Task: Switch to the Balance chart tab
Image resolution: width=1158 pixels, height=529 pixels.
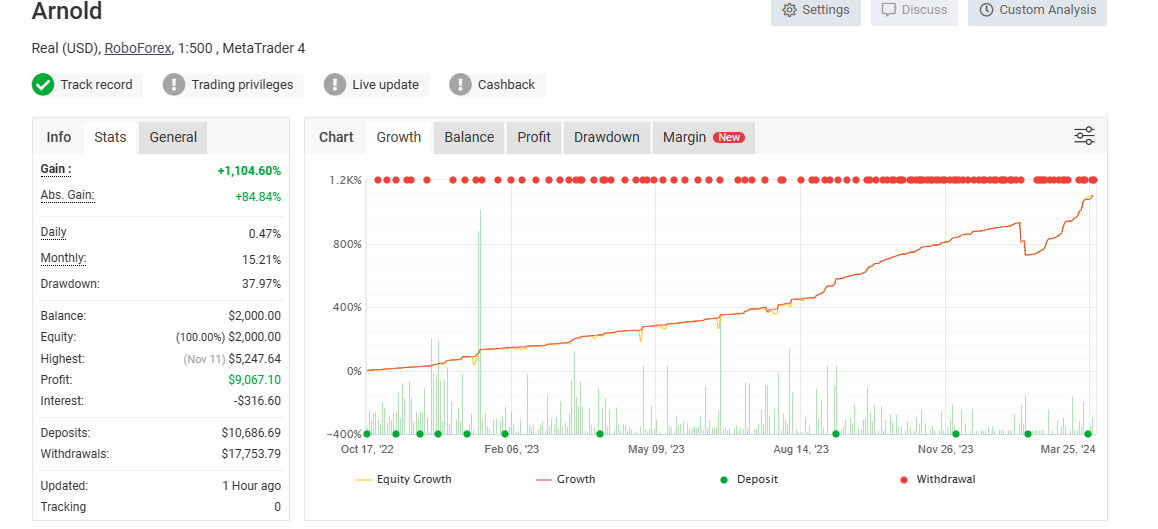Action: (469, 137)
